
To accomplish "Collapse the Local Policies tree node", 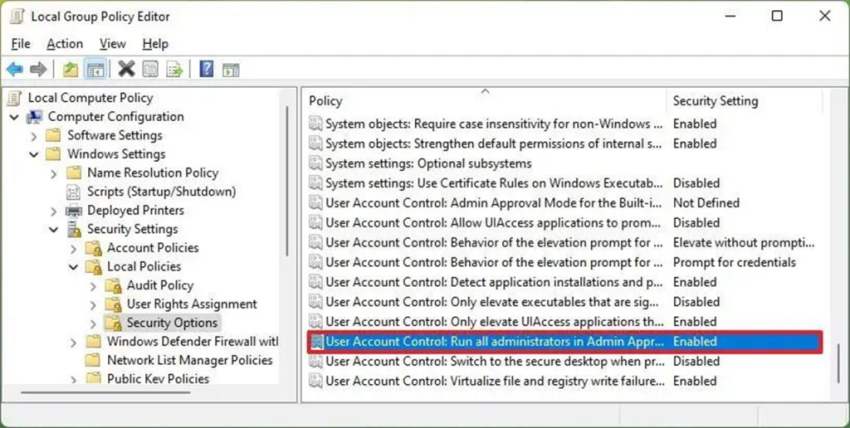I will pos(73,267).
